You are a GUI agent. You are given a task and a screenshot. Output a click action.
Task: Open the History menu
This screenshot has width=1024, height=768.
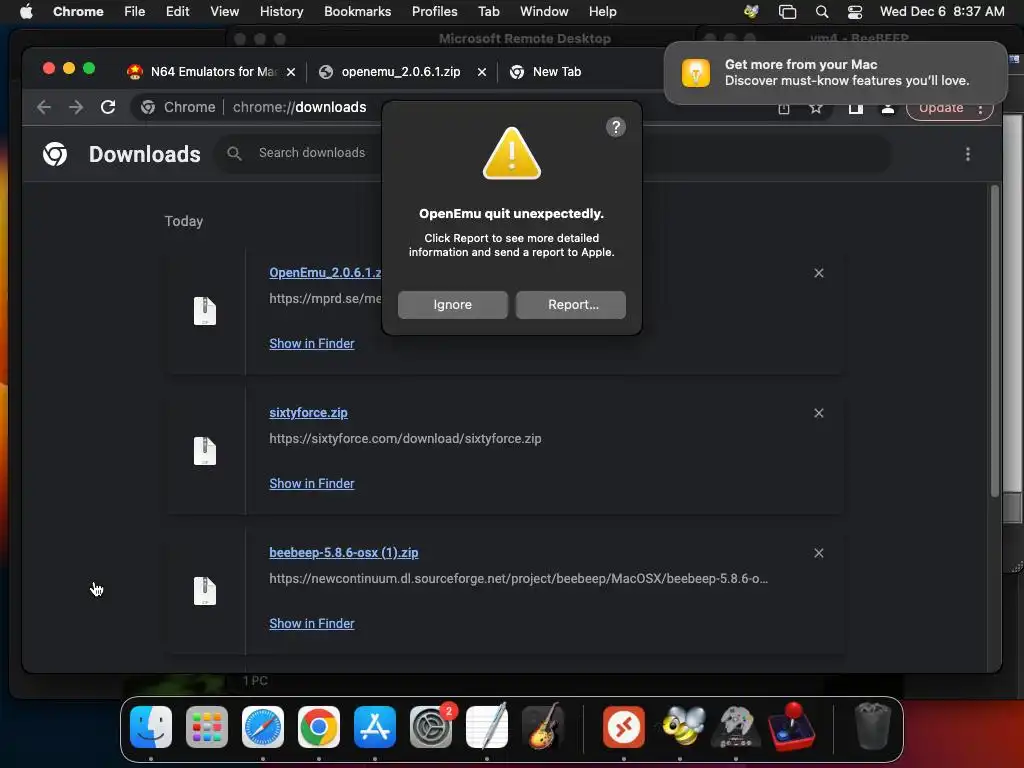click(281, 11)
